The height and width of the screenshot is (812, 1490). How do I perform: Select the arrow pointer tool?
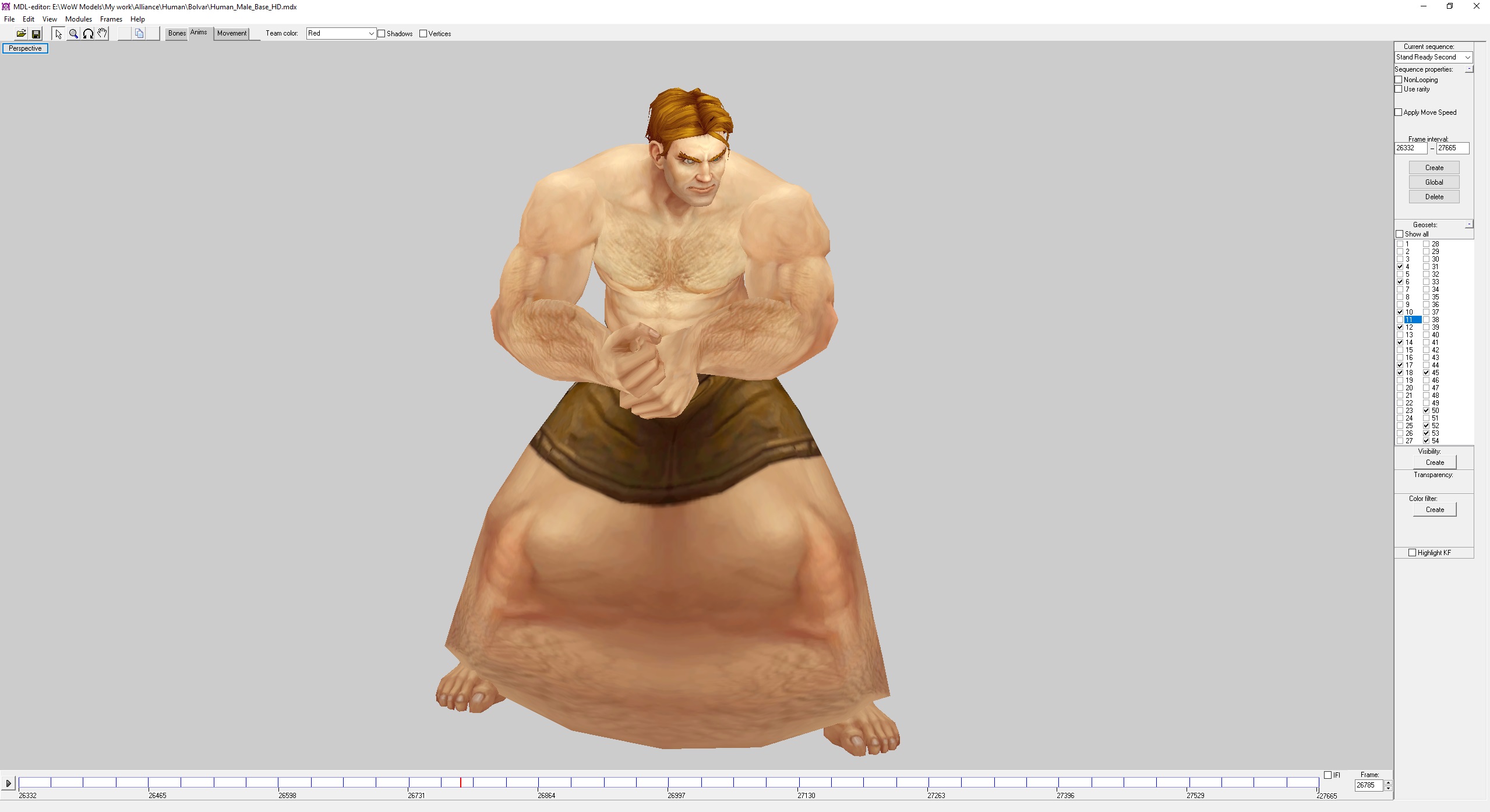click(x=58, y=34)
